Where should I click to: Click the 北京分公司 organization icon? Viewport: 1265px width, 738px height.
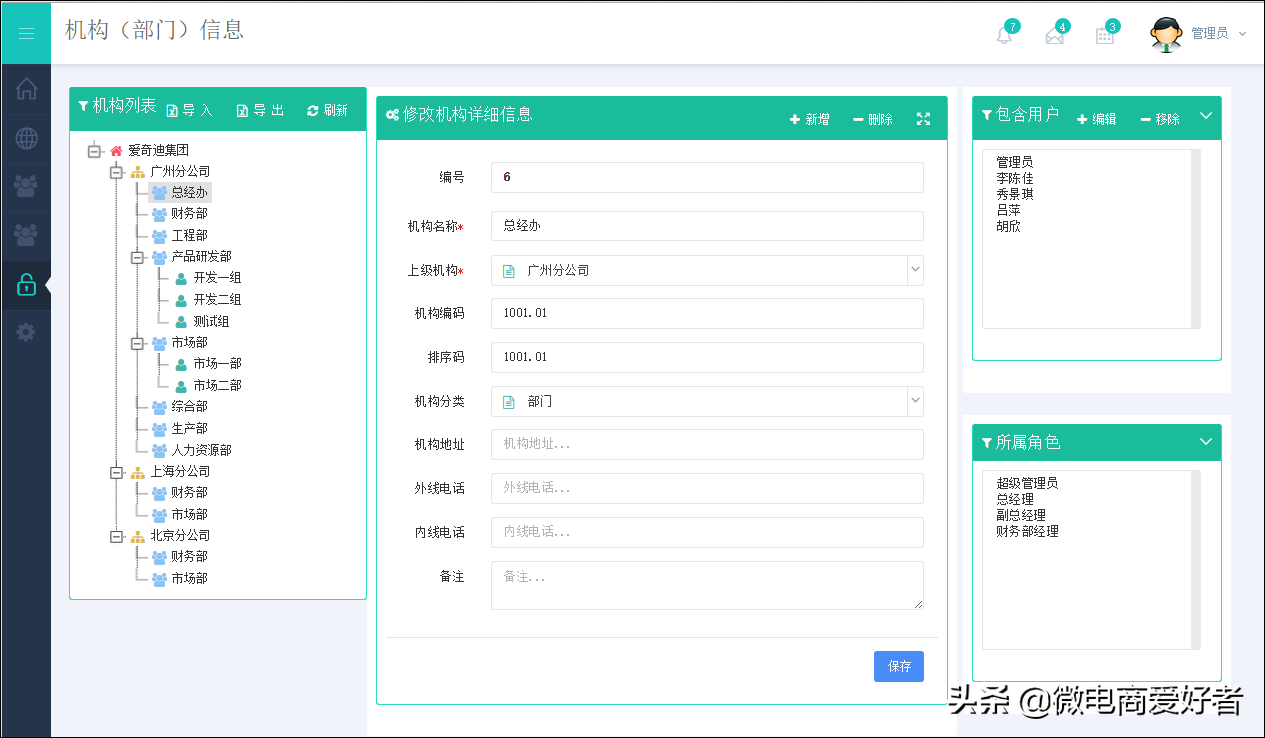138,536
